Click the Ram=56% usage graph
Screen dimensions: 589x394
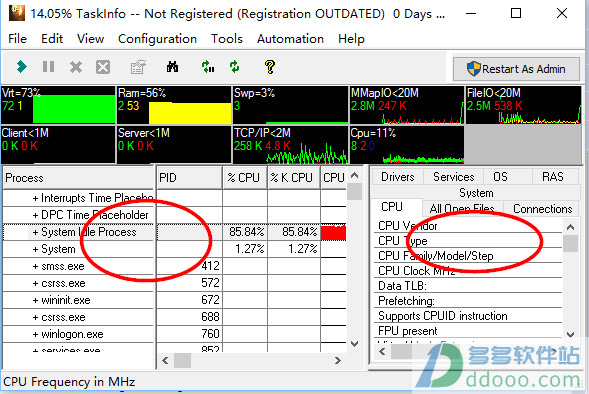point(174,105)
